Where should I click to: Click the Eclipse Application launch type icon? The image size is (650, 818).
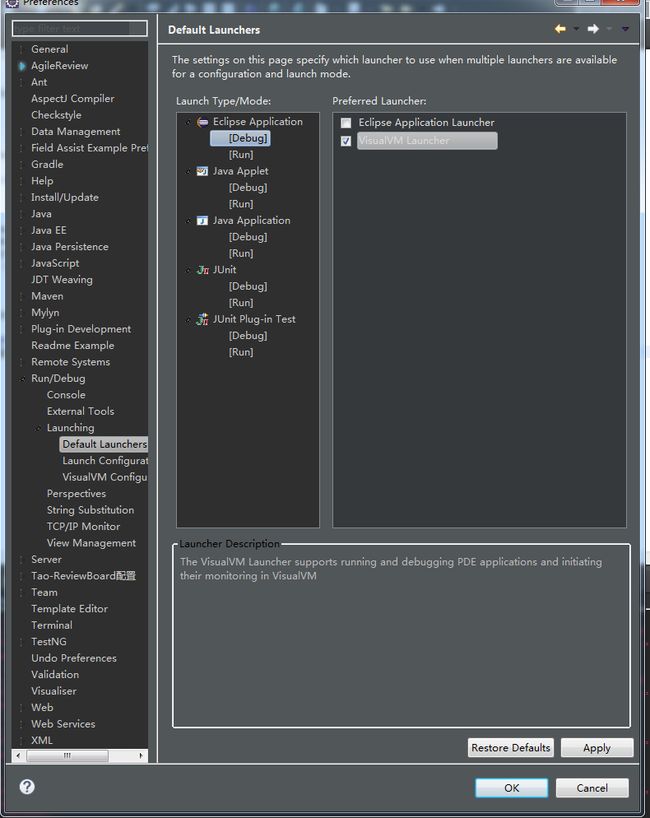click(x=202, y=122)
